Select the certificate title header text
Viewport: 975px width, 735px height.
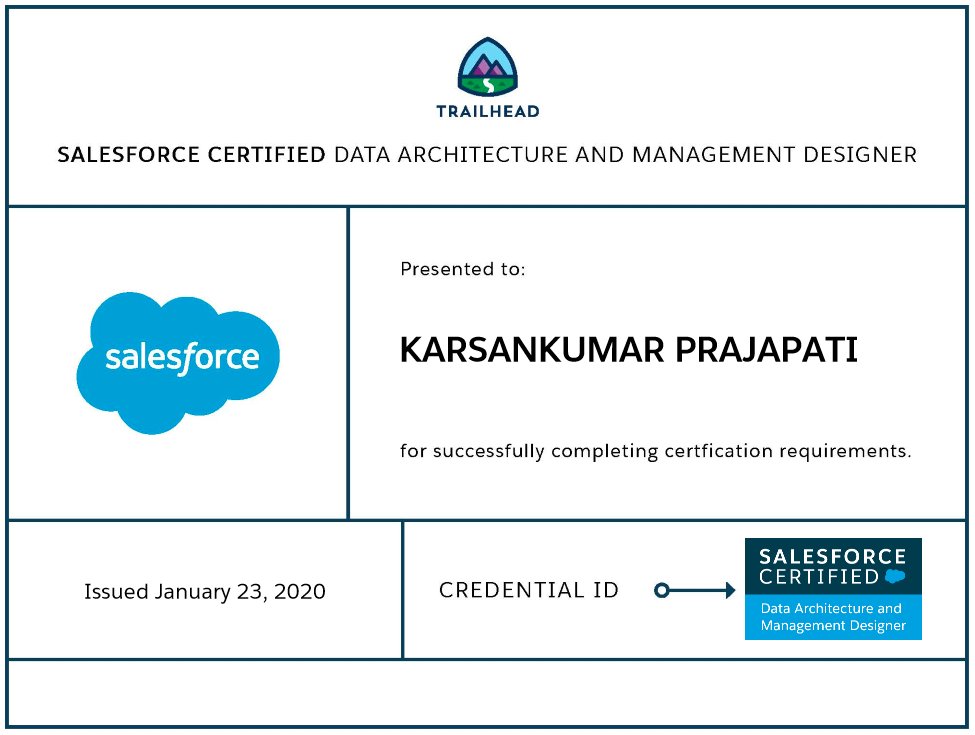coord(487,155)
